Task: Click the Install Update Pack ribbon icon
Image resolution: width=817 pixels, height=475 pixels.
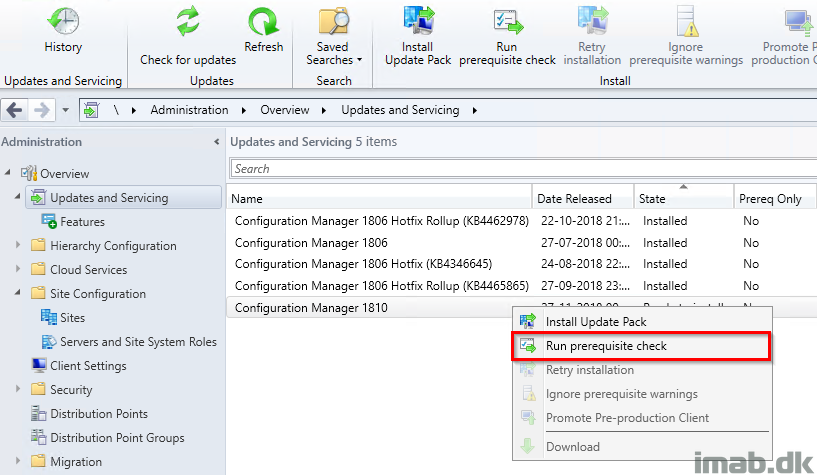Action: click(x=418, y=21)
